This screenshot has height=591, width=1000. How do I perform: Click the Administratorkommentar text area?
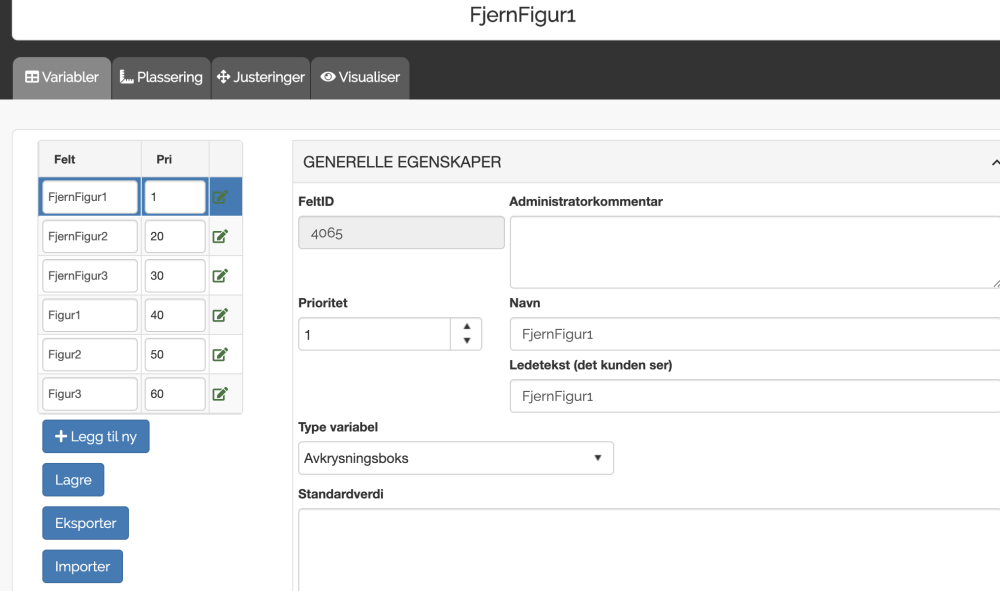[754, 252]
